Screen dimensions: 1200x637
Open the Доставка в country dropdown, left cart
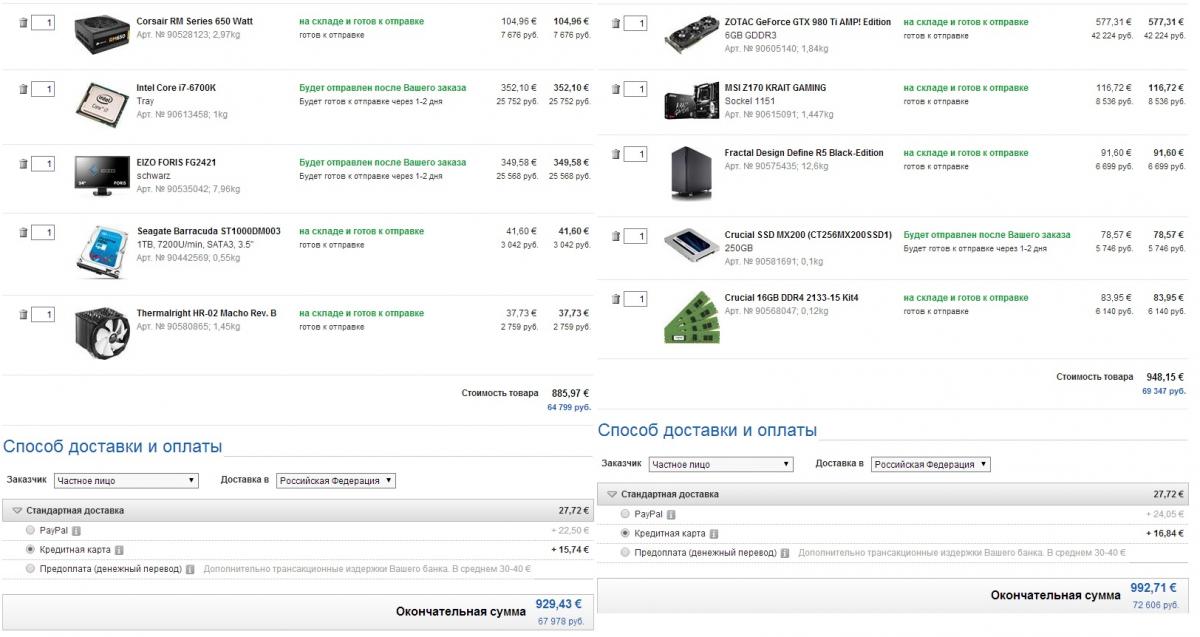pyautogui.click(x=336, y=481)
